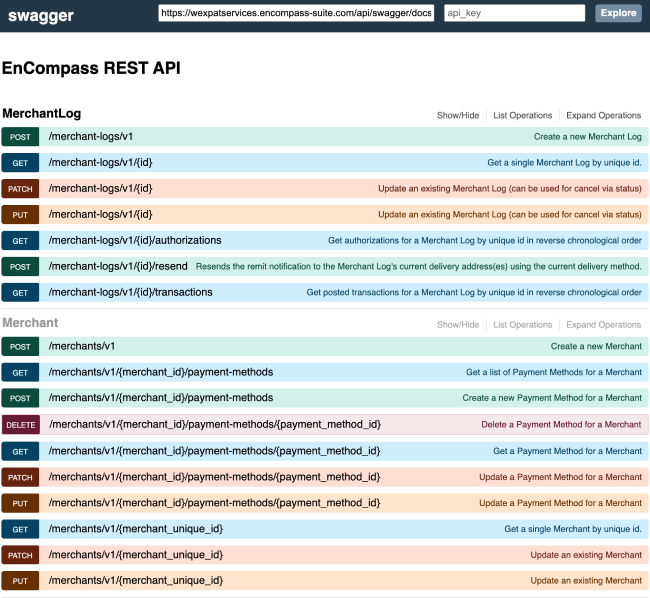The height and width of the screenshot is (598, 650).
Task: Click PATCH badge for /merchants/v1/{merchant_unique_id}
Action: click(20, 555)
